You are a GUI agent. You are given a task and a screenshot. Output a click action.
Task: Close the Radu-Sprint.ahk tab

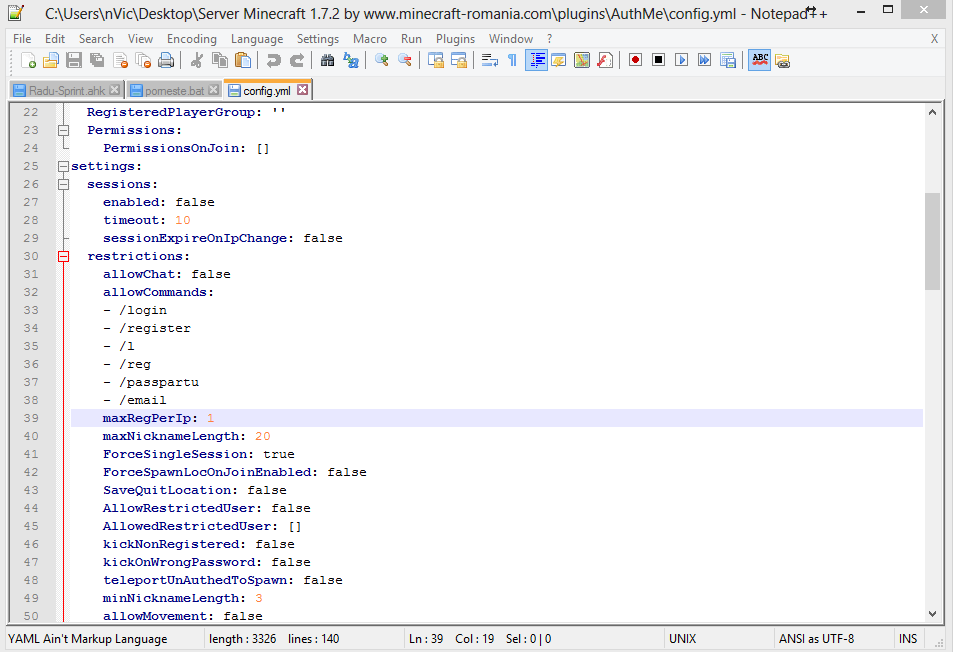coord(114,90)
